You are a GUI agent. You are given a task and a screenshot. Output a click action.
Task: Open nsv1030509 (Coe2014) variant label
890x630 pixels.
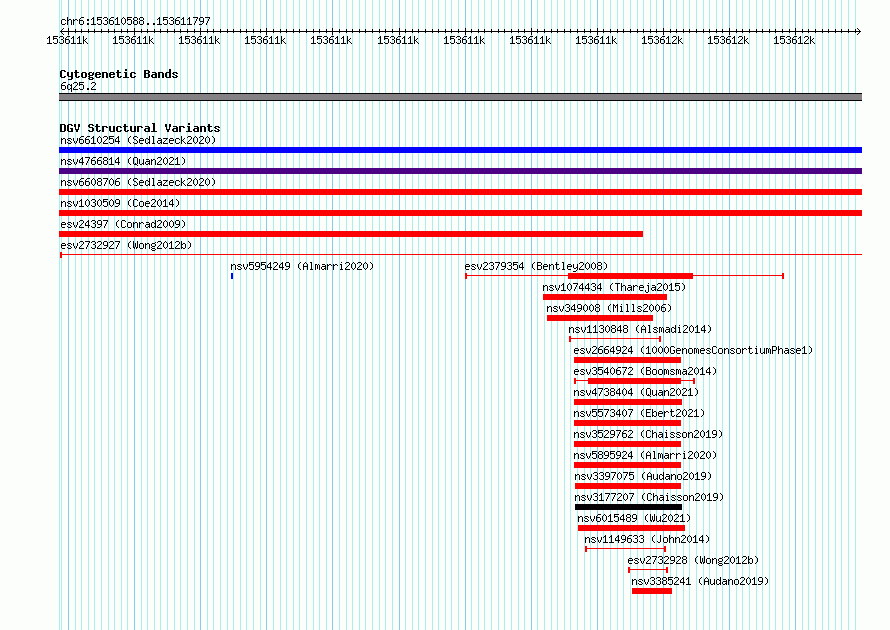click(120, 203)
